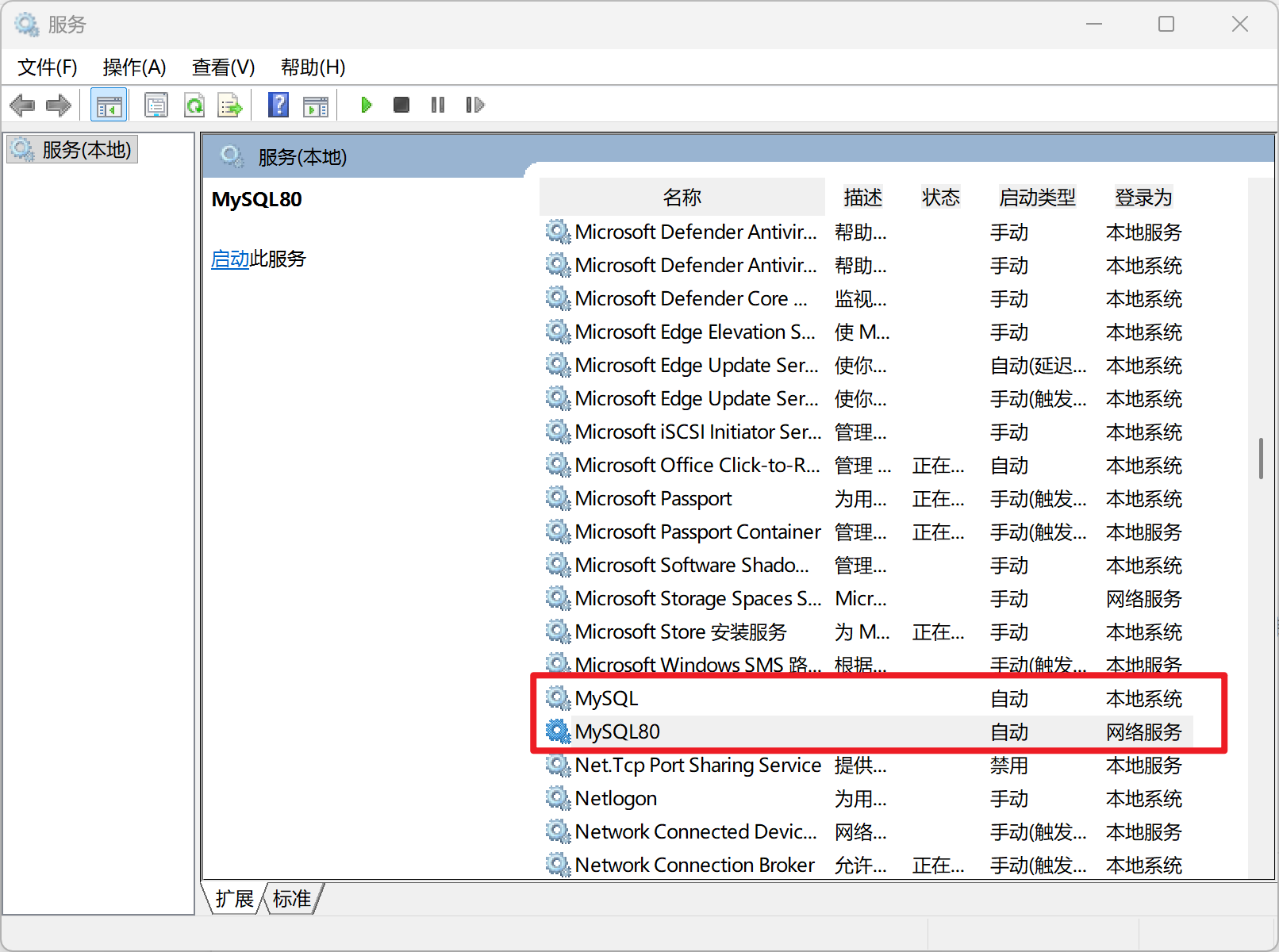Select Microsoft Windows SMS 路... service

[x=697, y=665]
